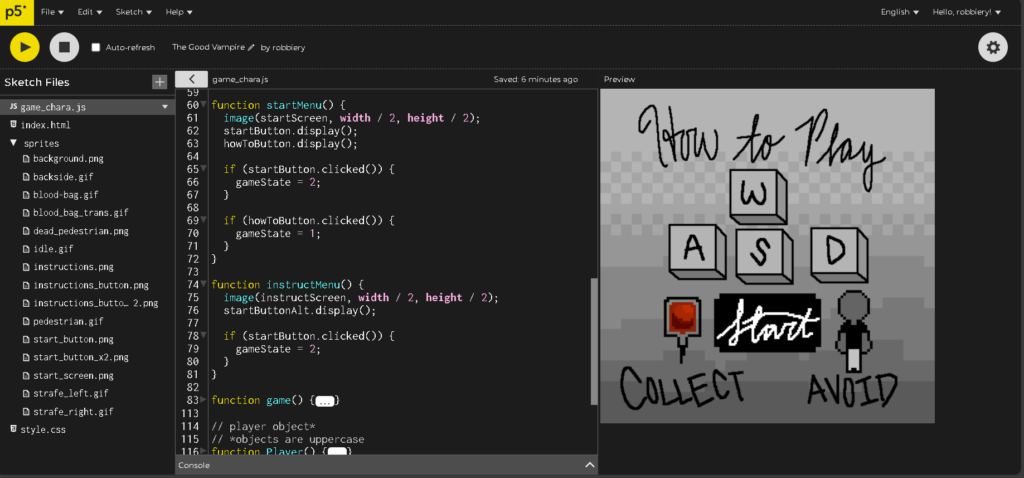Open the Hello, robbiery! account menu

click(967, 12)
